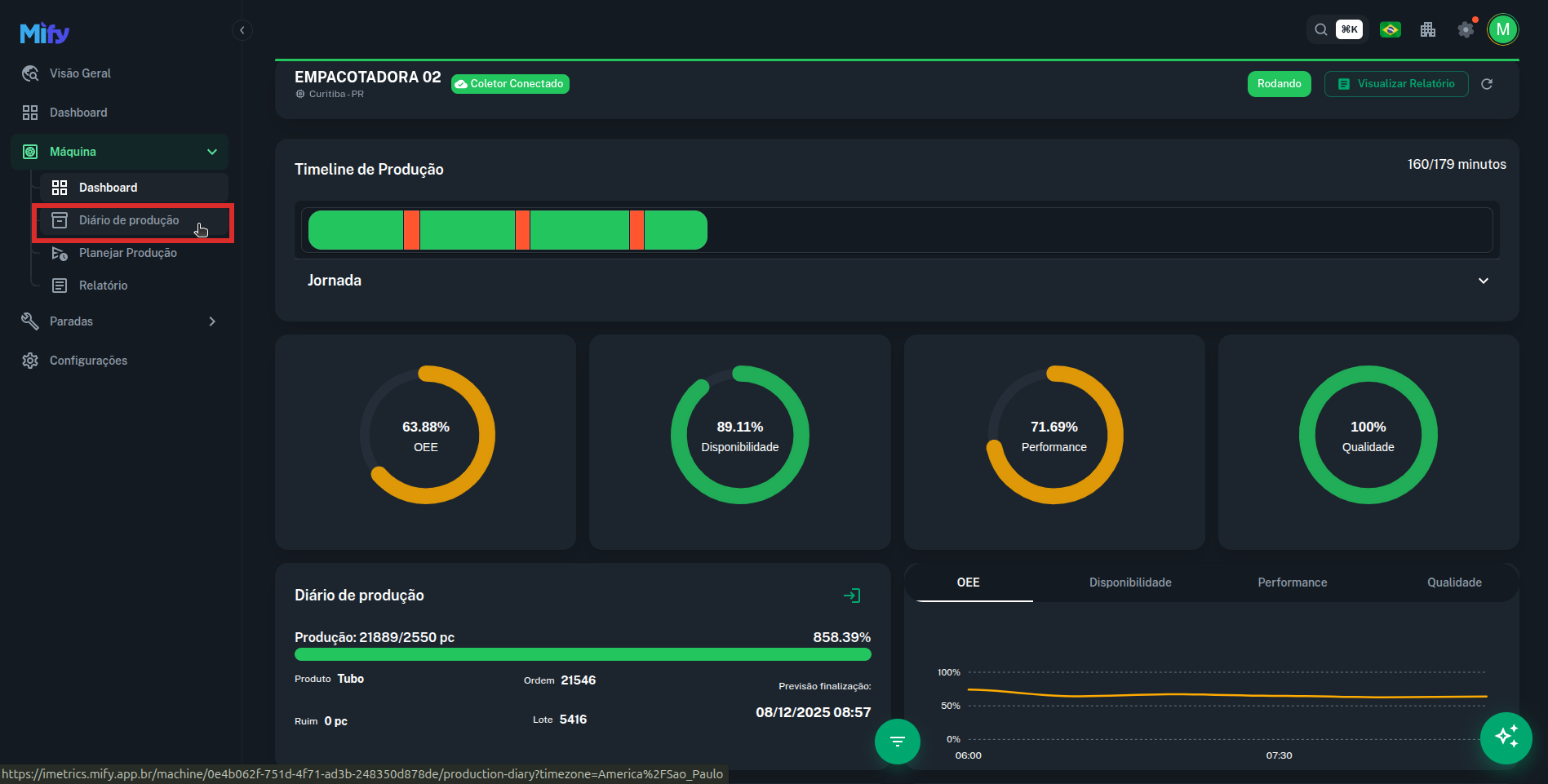Click the green M user avatar
This screenshot has width=1548, height=784.
tap(1502, 30)
